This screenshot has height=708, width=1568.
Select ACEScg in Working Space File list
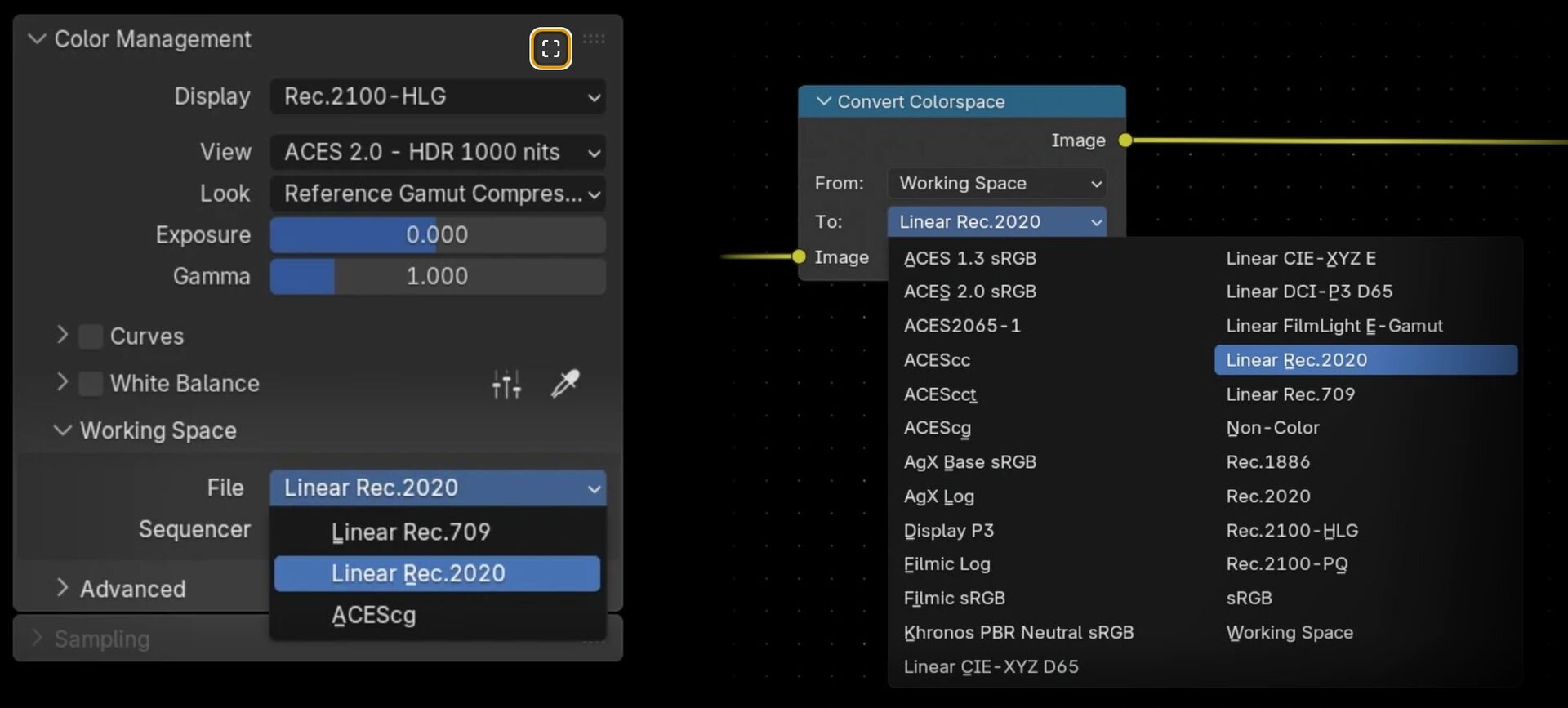(374, 615)
